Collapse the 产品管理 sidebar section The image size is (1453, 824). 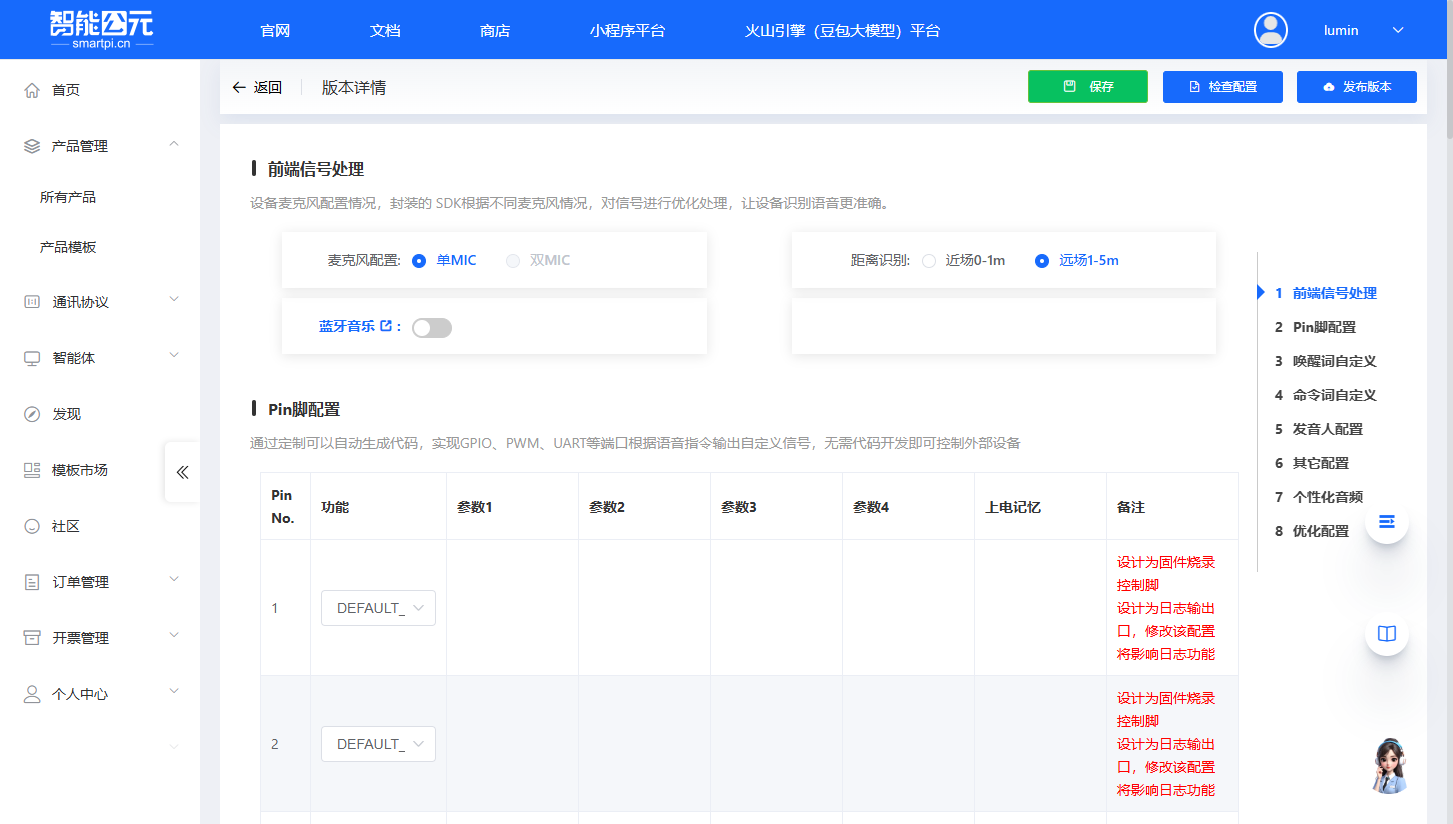(x=174, y=144)
